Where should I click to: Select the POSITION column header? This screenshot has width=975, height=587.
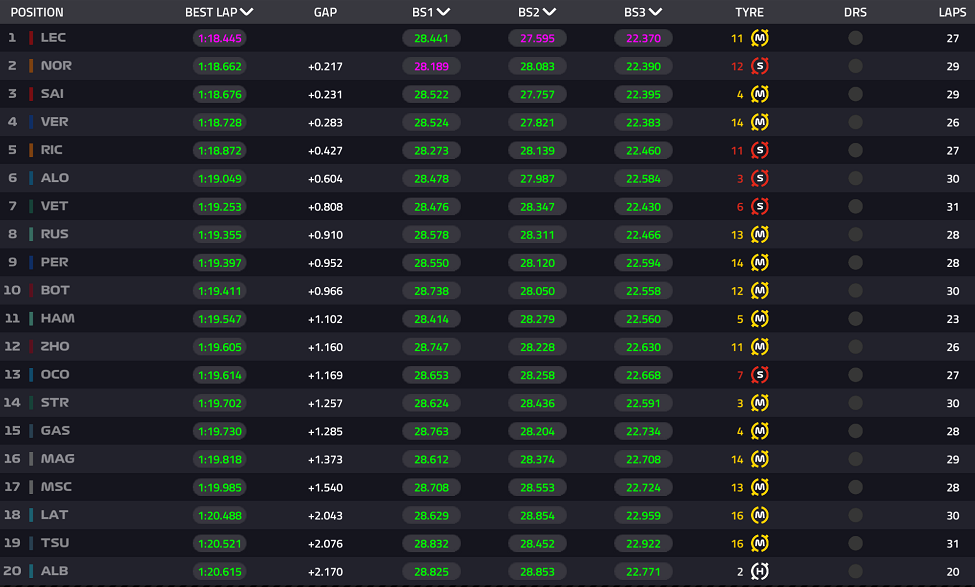pyautogui.click(x=37, y=12)
